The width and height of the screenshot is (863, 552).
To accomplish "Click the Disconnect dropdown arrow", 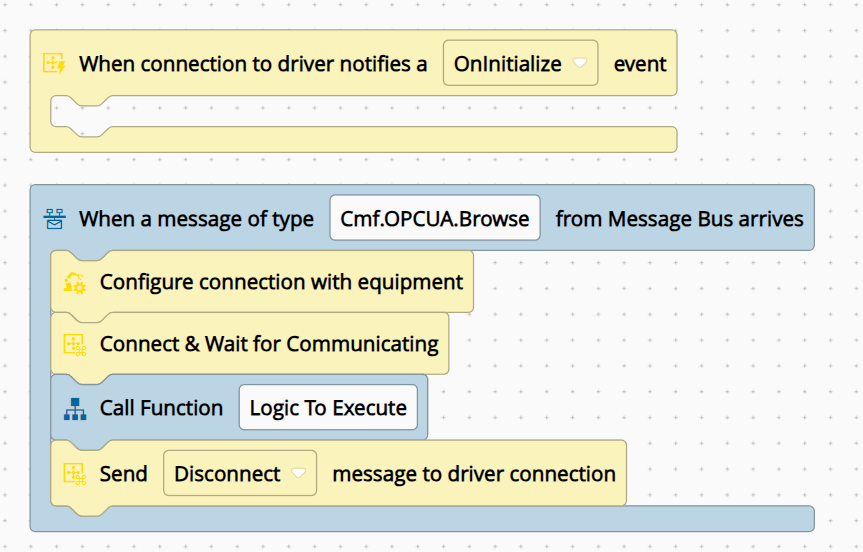I will [x=298, y=473].
